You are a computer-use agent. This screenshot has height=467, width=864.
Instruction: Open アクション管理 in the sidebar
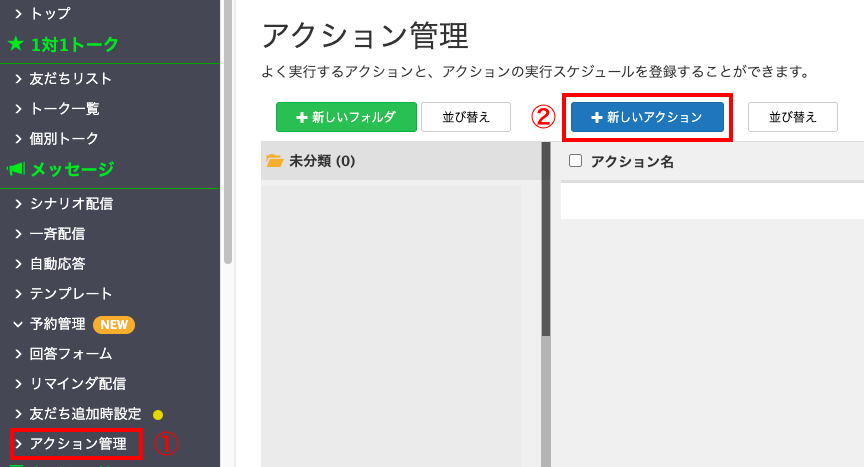click(x=78, y=443)
